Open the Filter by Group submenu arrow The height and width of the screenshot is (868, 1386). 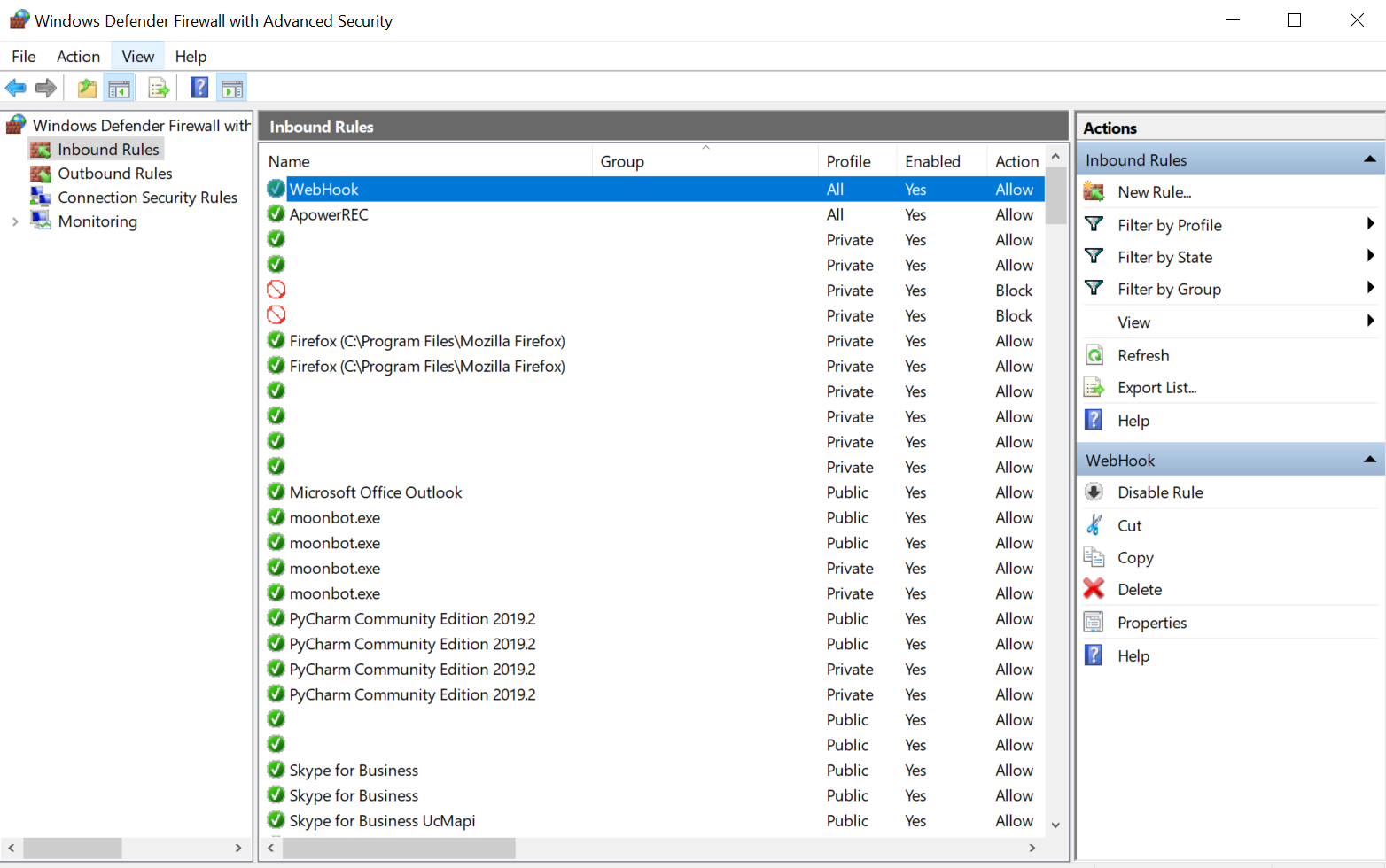pyautogui.click(x=1371, y=288)
